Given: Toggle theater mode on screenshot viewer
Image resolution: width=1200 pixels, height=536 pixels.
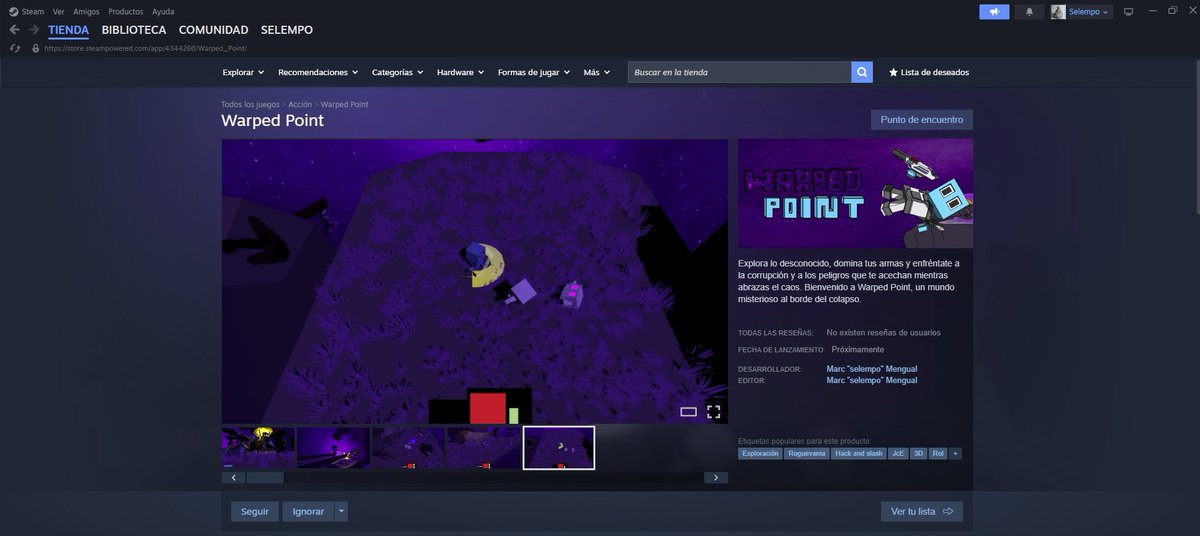Looking at the screenshot, I should click(x=688, y=411).
